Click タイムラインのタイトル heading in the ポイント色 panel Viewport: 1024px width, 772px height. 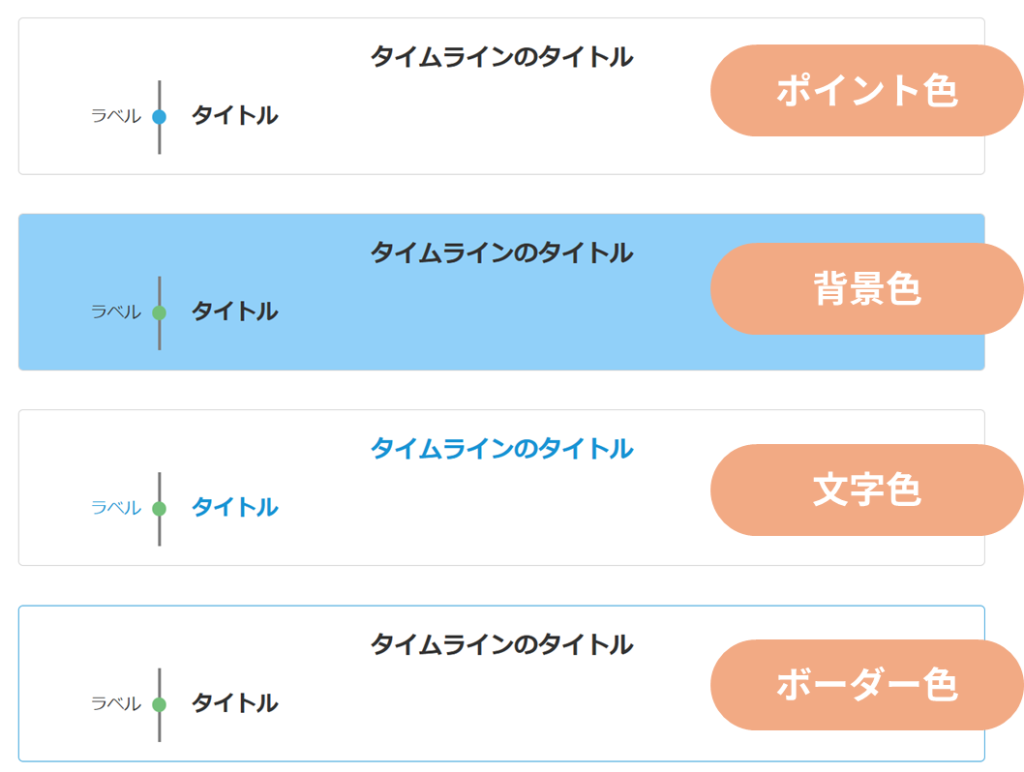click(x=501, y=57)
